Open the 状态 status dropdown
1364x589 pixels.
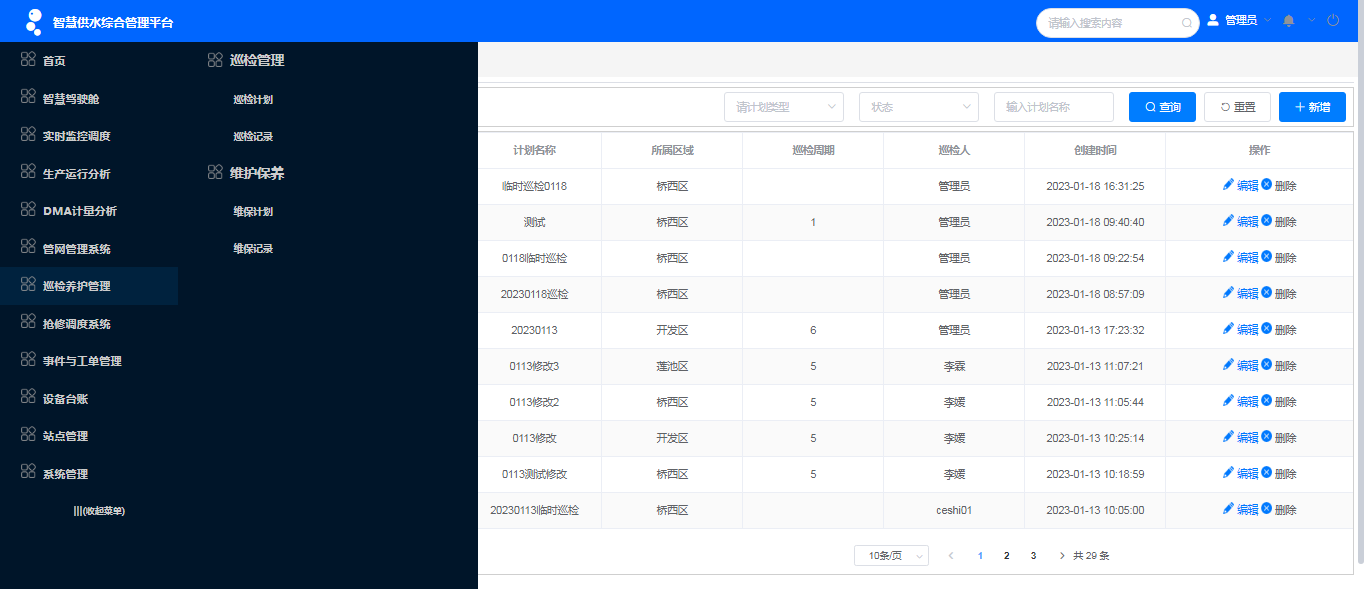919,107
